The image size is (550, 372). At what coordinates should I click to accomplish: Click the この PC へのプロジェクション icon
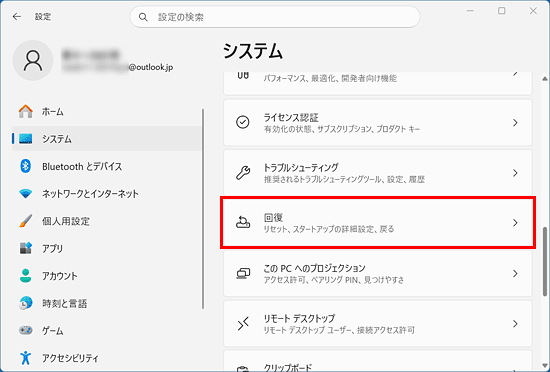[243, 273]
